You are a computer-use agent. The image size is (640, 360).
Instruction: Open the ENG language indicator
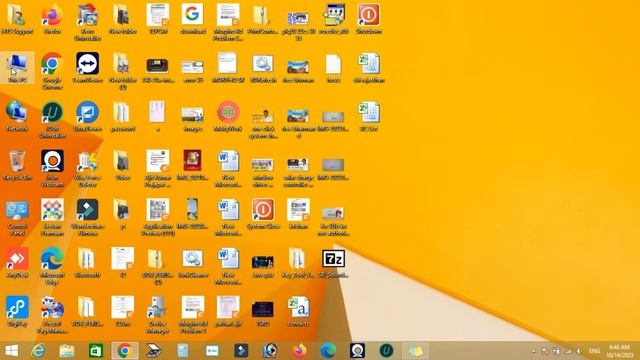594,351
